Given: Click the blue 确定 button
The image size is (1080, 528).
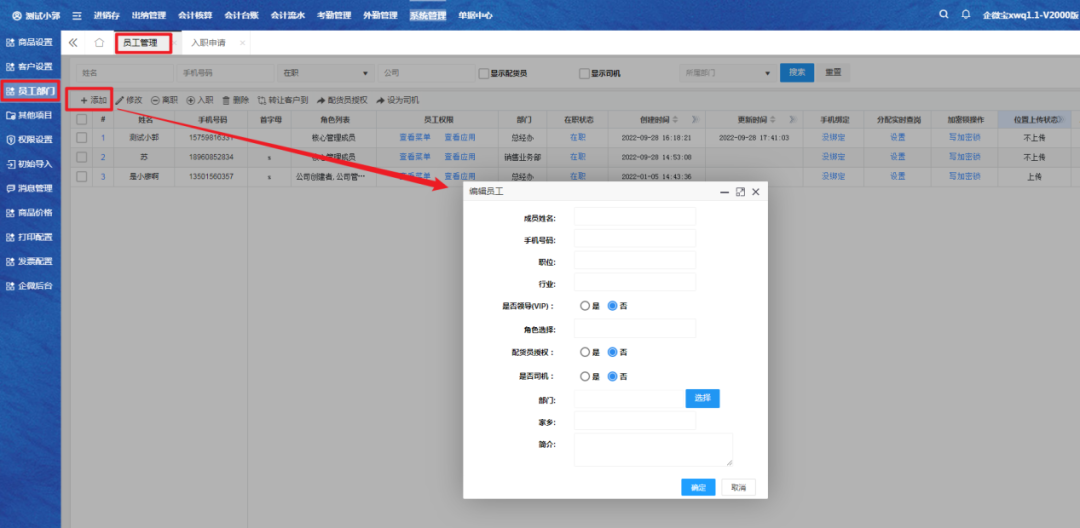Looking at the screenshot, I should pyautogui.click(x=697, y=487).
